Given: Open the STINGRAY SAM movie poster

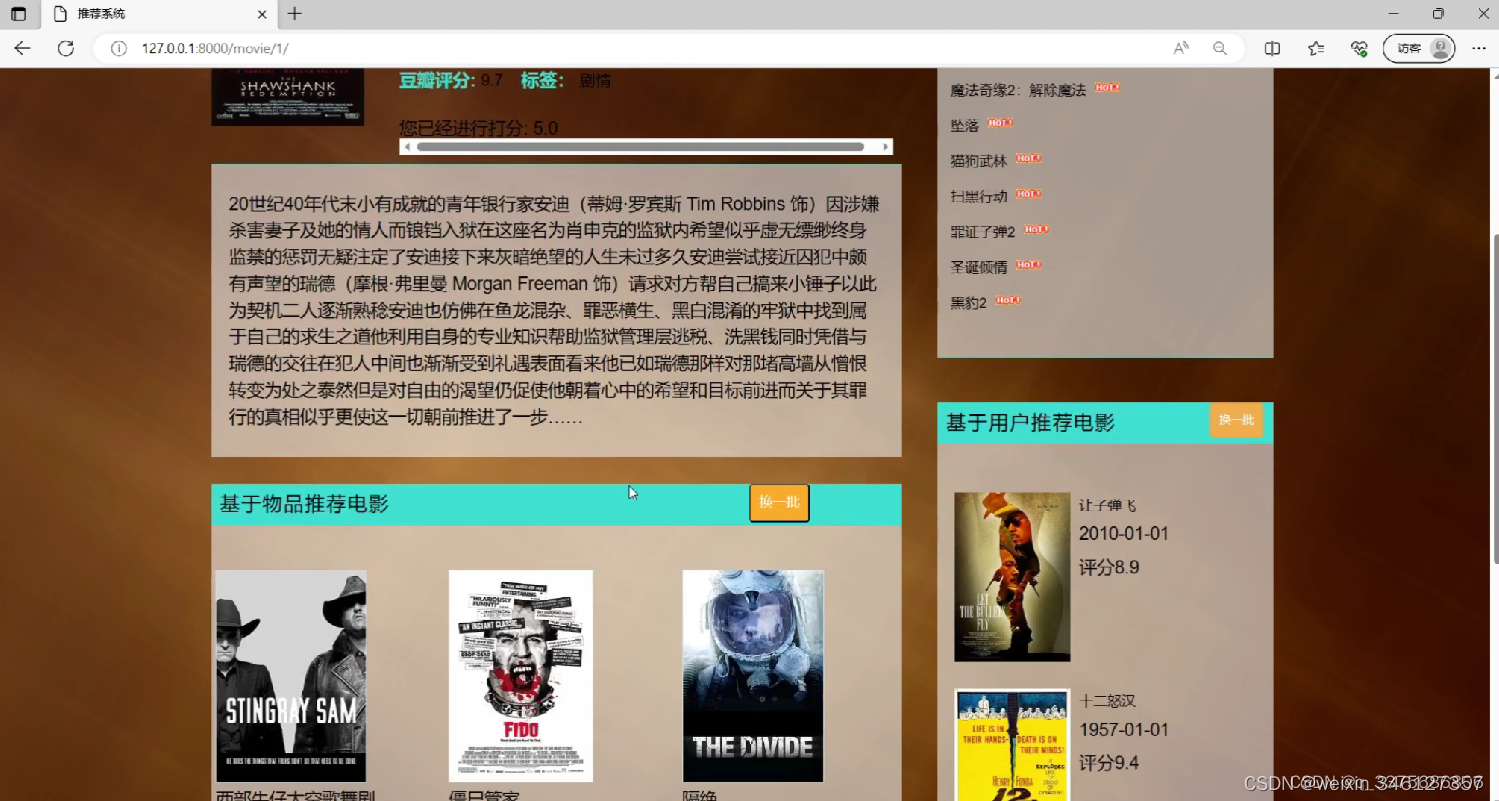Looking at the screenshot, I should pyautogui.click(x=290, y=675).
